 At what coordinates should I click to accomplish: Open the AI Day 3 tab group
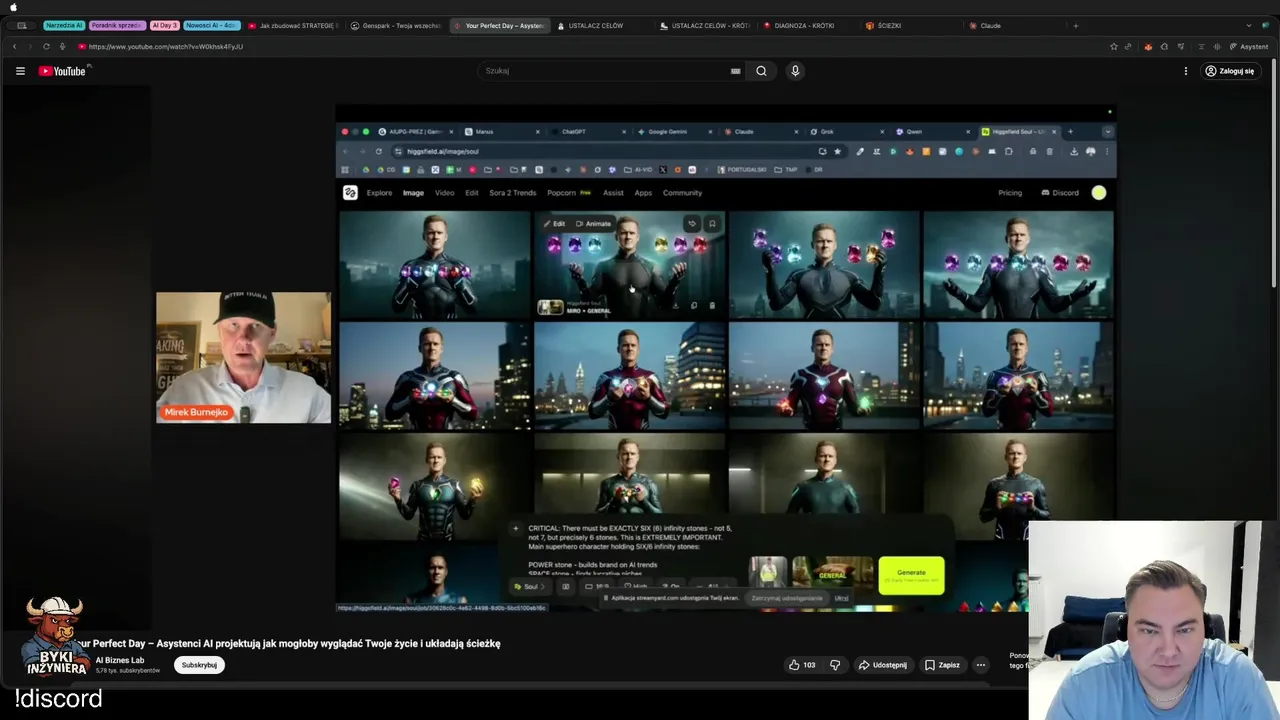click(x=165, y=25)
